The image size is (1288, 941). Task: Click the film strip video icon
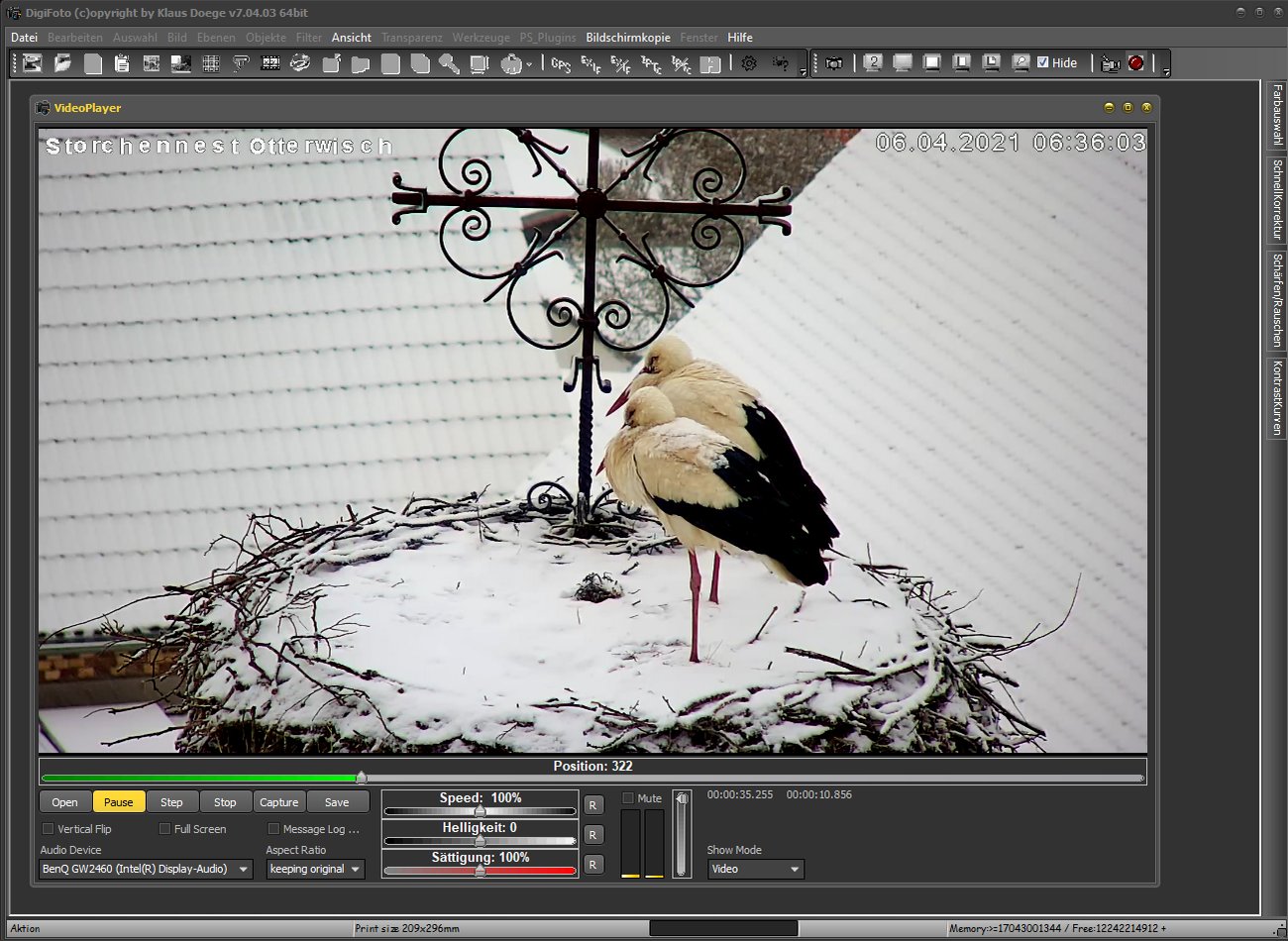tap(270, 63)
